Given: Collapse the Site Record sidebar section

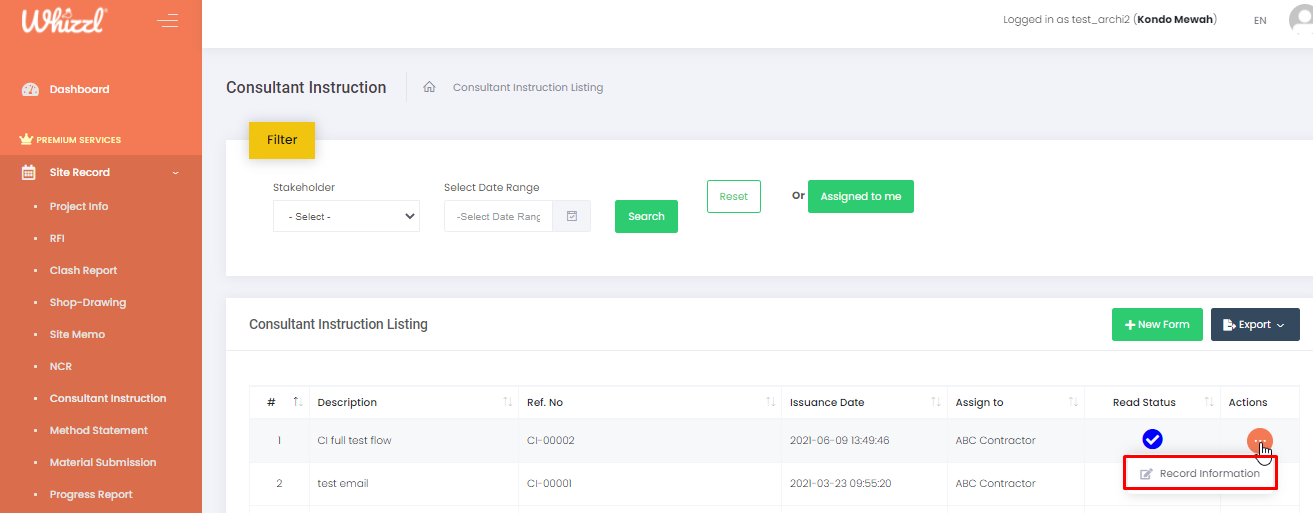Looking at the screenshot, I should pyautogui.click(x=176, y=173).
